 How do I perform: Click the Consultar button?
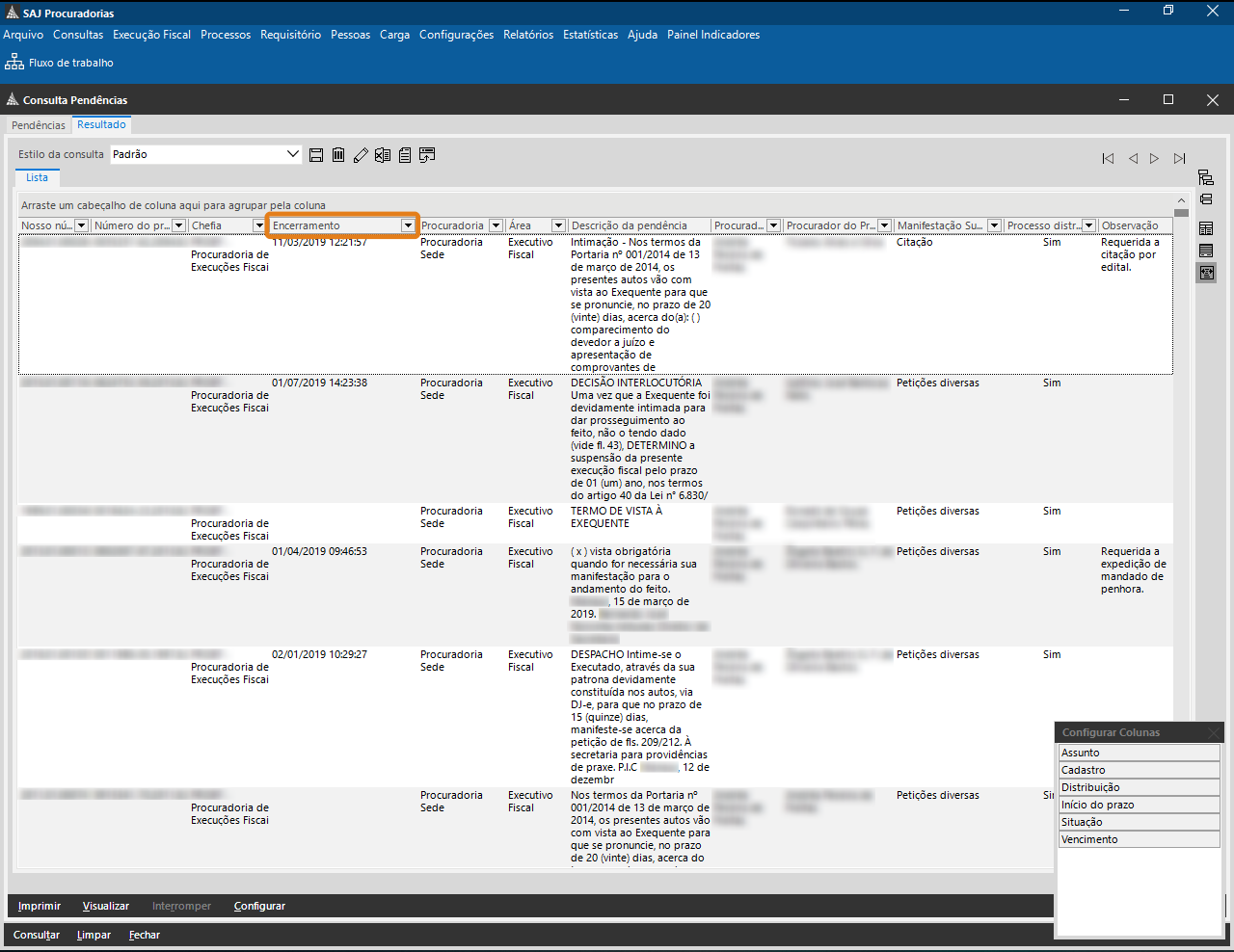point(37,935)
